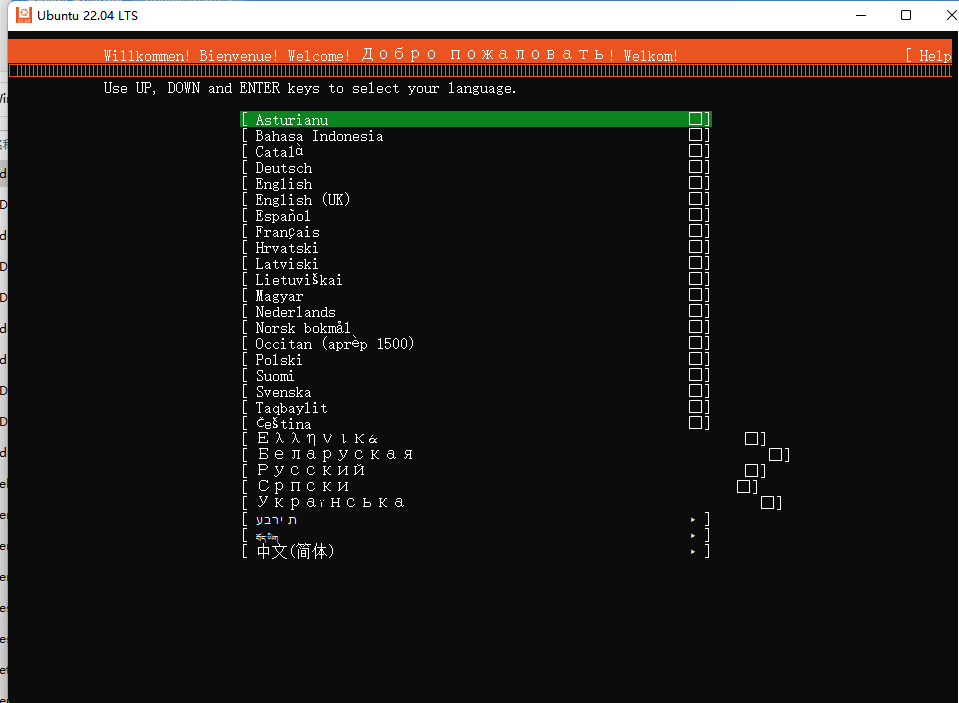The width and height of the screenshot is (959, 703).
Task: Select Suomi in the language list
Action: pos(476,375)
